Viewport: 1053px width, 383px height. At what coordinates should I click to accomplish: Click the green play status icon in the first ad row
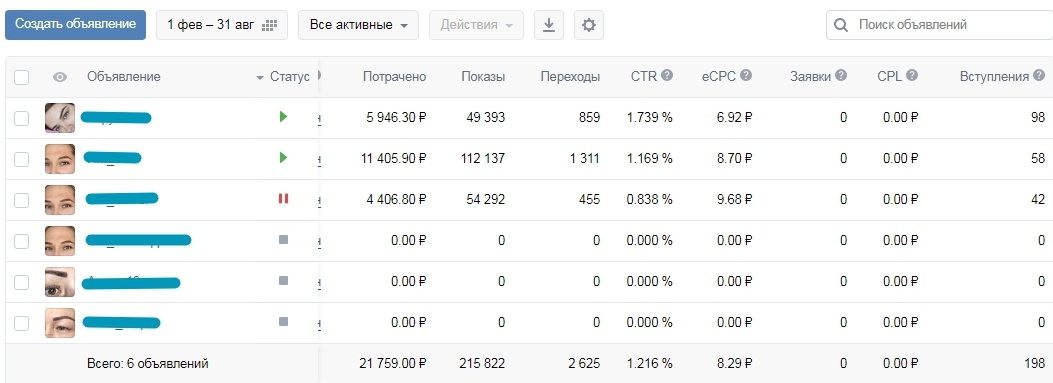(x=283, y=117)
